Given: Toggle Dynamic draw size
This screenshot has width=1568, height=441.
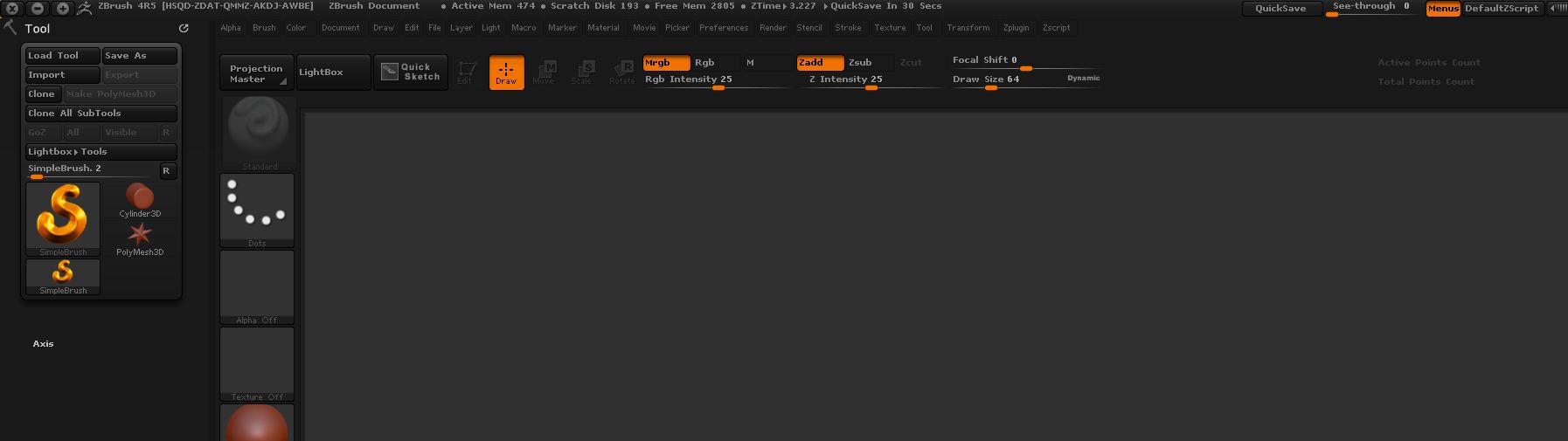Looking at the screenshot, I should (x=1083, y=79).
